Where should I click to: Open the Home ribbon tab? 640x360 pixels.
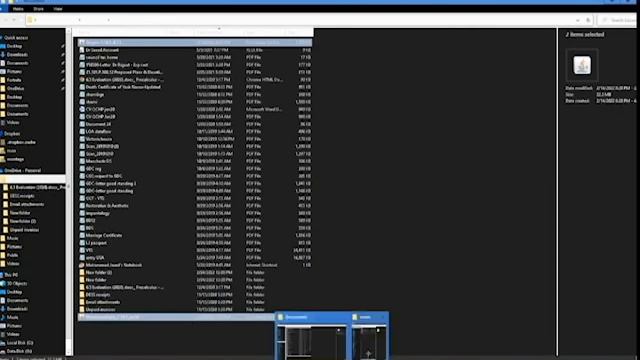pyautogui.click(x=18, y=9)
